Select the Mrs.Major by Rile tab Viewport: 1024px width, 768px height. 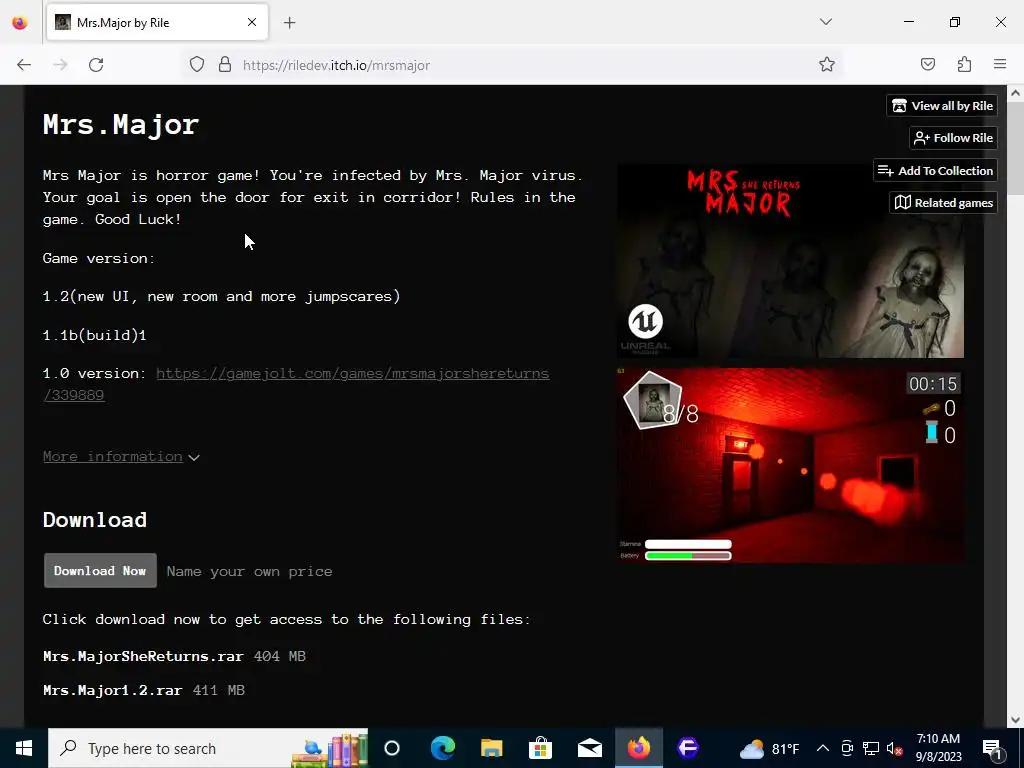click(x=157, y=23)
